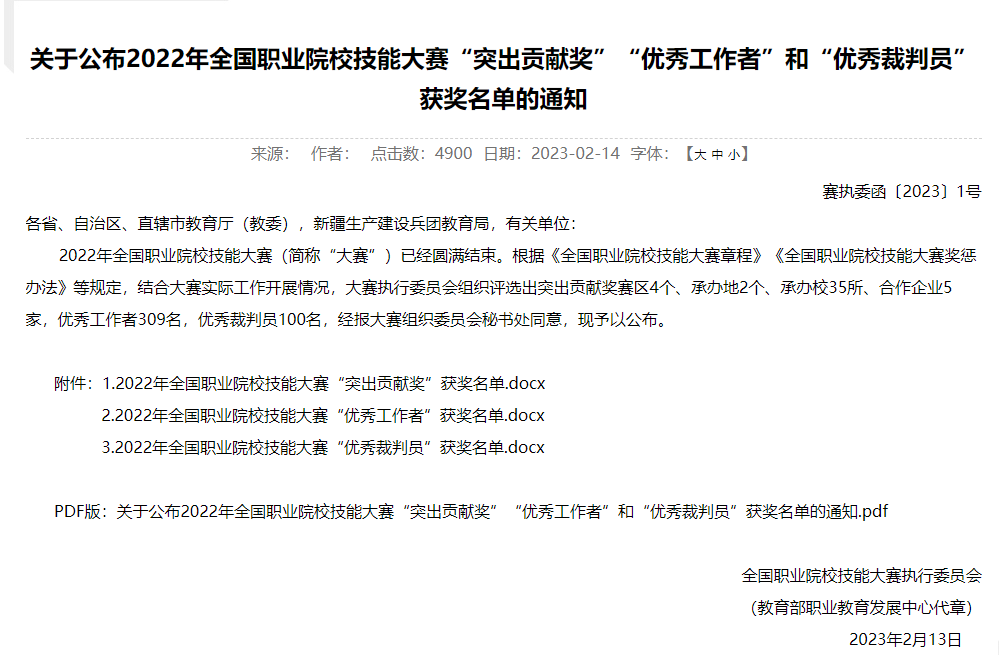999x655 pixels.
Task: Set font size to large (大)
Action: [700, 154]
